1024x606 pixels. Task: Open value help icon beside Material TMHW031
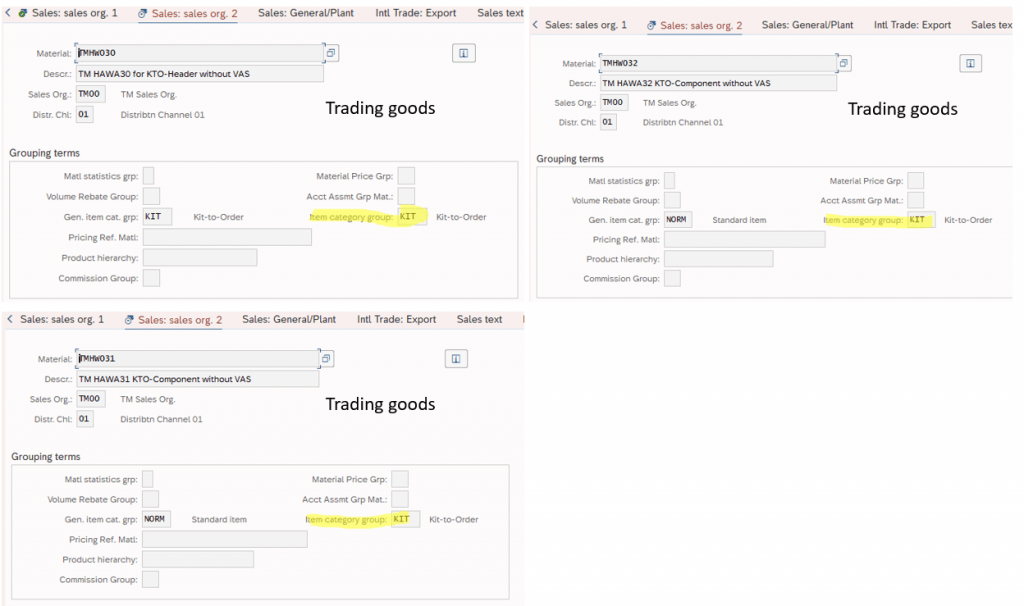pyautogui.click(x=326, y=359)
